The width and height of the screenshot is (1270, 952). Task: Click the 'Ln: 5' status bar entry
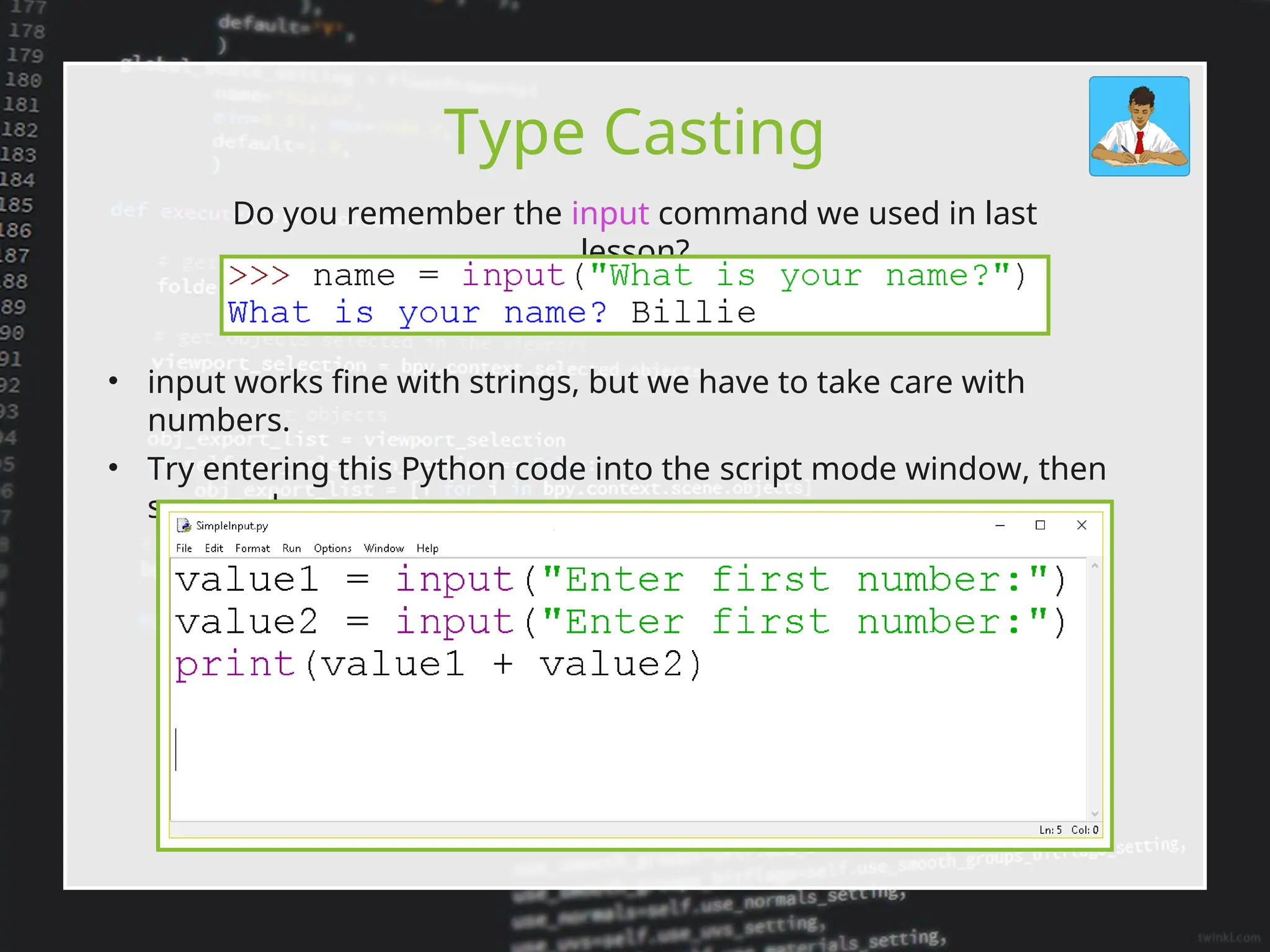coord(1050,830)
